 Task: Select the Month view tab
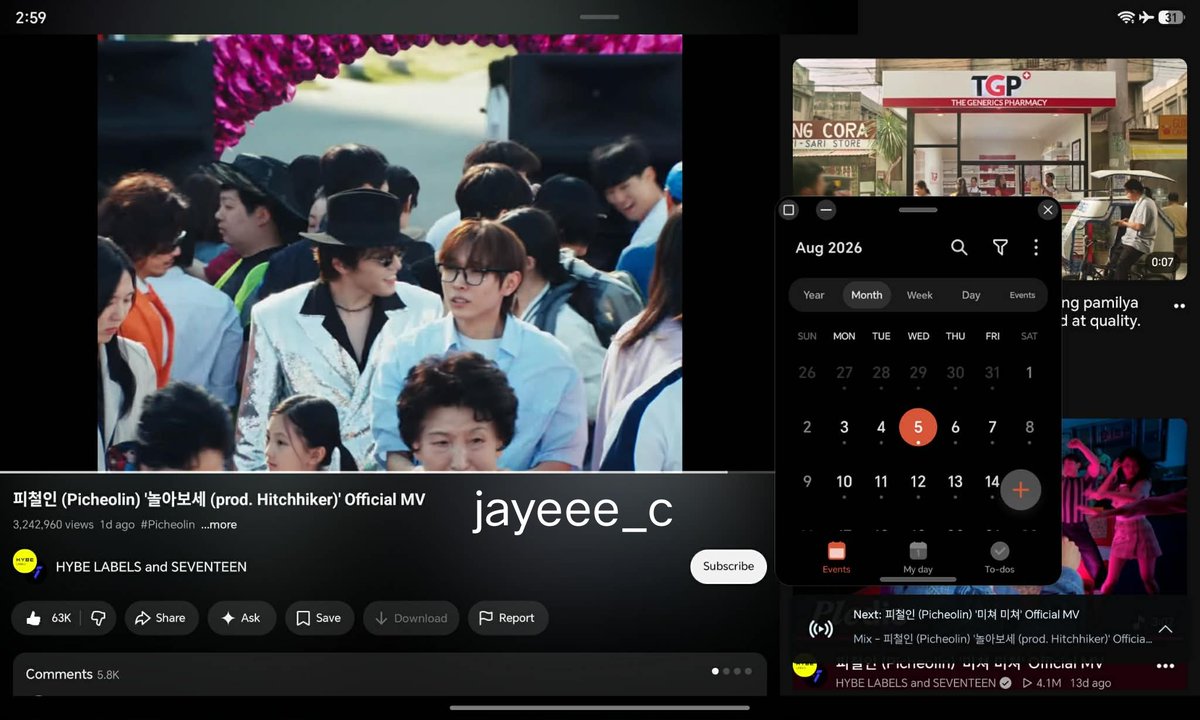point(867,295)
